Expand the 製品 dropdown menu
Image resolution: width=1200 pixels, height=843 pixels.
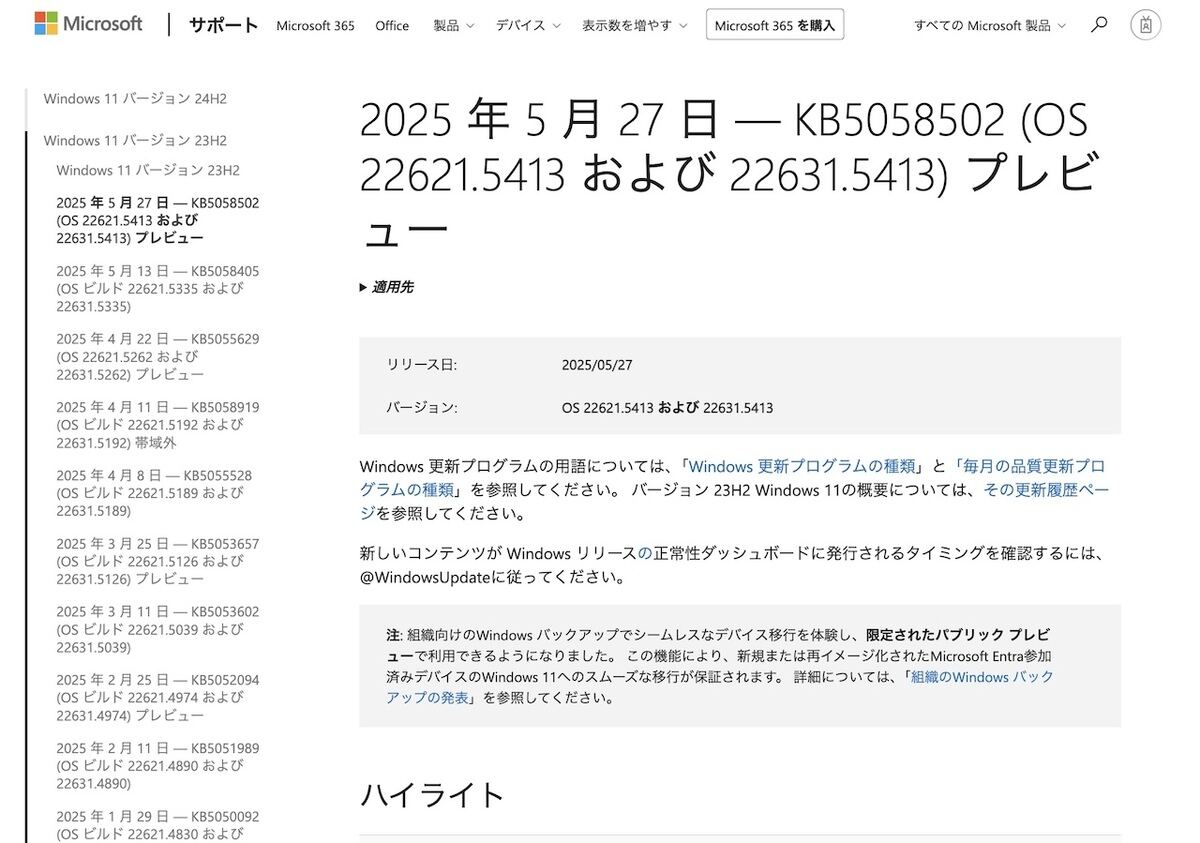[453, 26]
